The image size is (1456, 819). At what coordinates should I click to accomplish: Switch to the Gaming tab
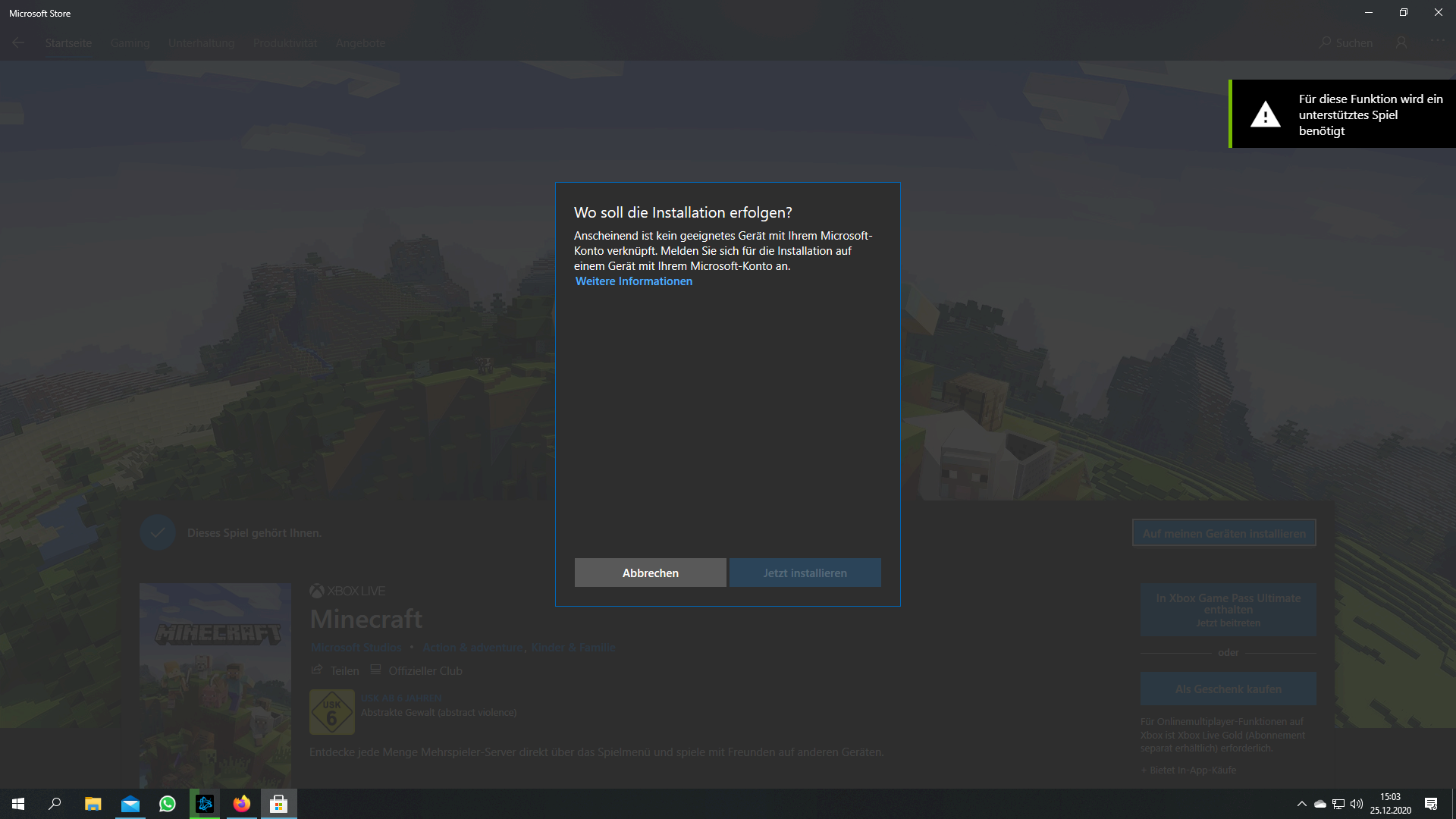130,43
